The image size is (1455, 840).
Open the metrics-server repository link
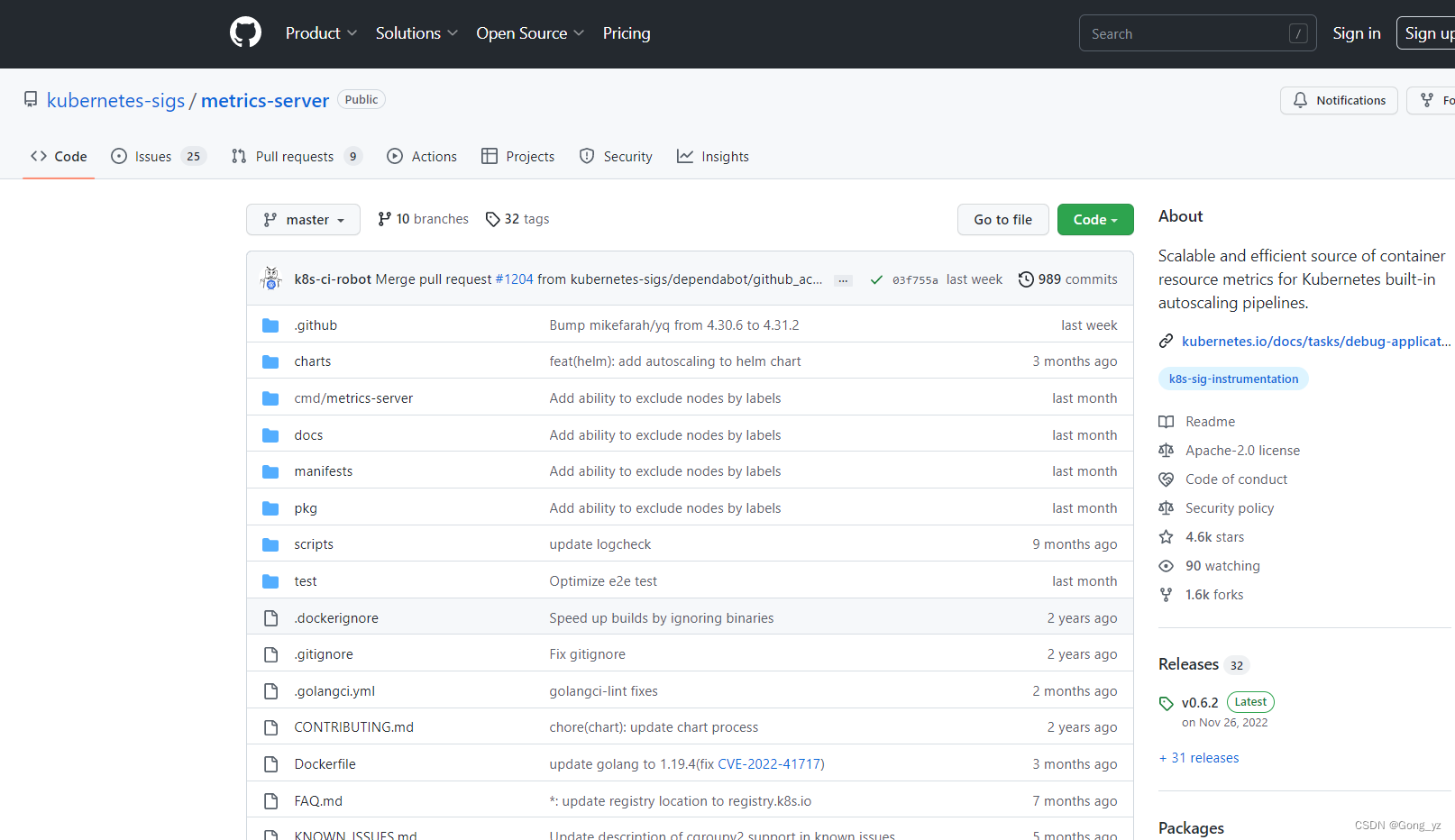[x=265, y=100]
